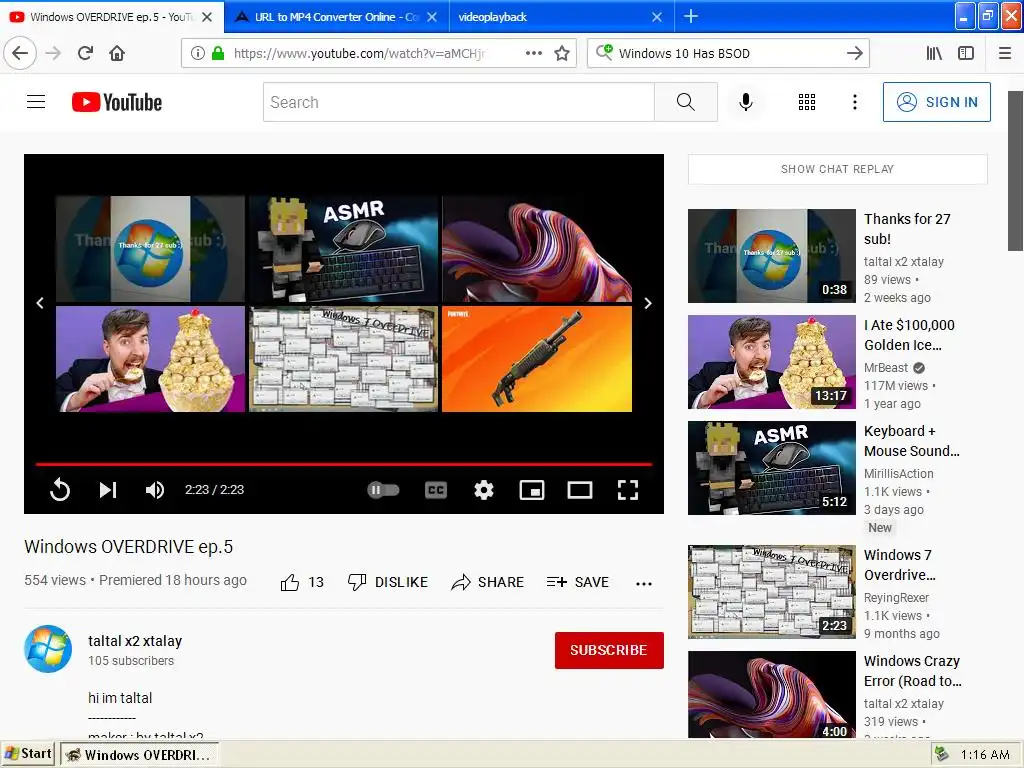The image size is (1024, 768).
Task: Enable miniplayer mode
Action: coord(532,489)
